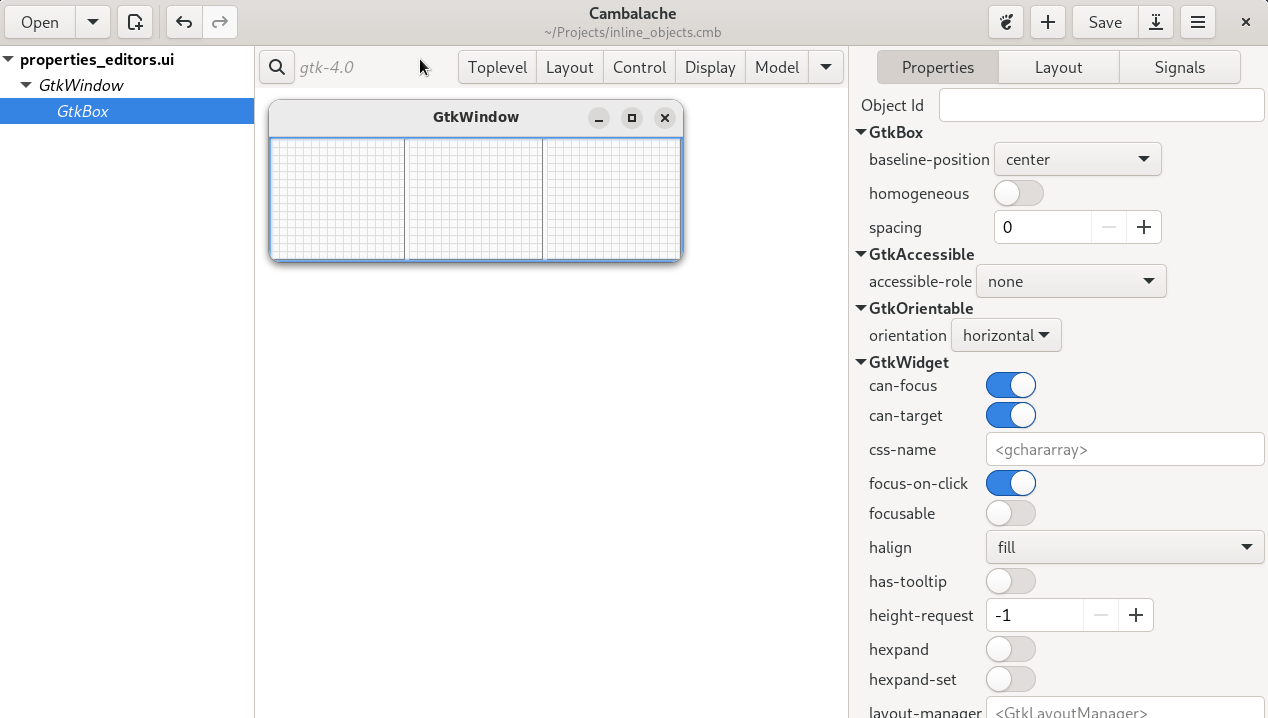Select GtkBox in the object tree
Screen dimensions: 1268x718
(127, 111)
